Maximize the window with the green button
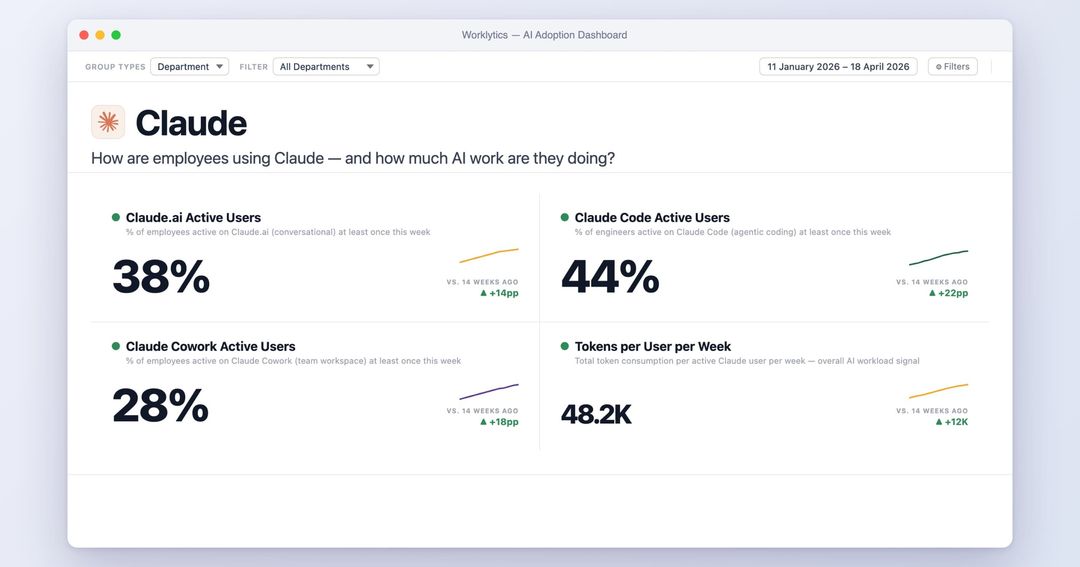This screenshot has height=567, width=1080. click(116, 35)
